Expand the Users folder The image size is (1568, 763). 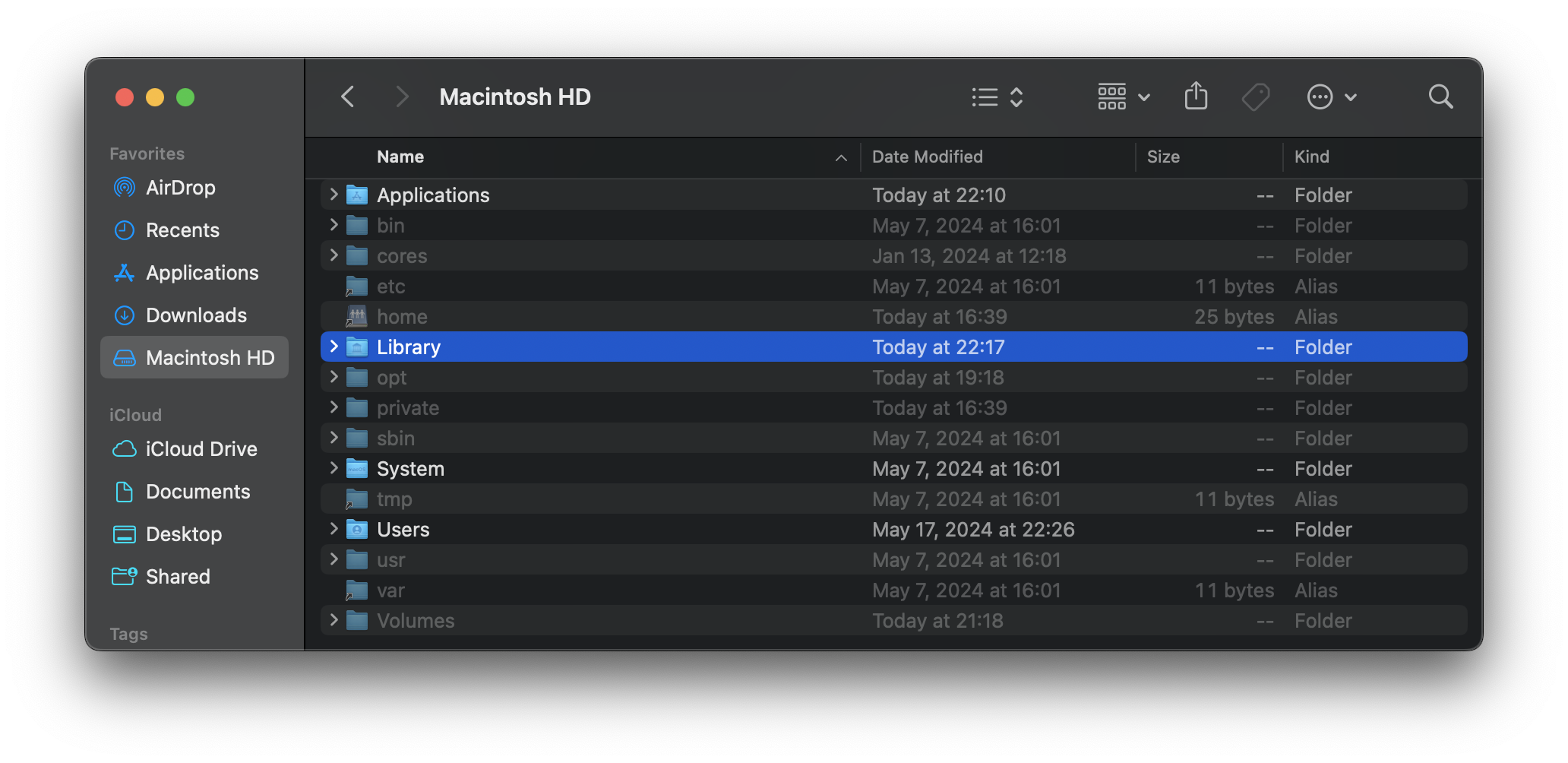333,529
